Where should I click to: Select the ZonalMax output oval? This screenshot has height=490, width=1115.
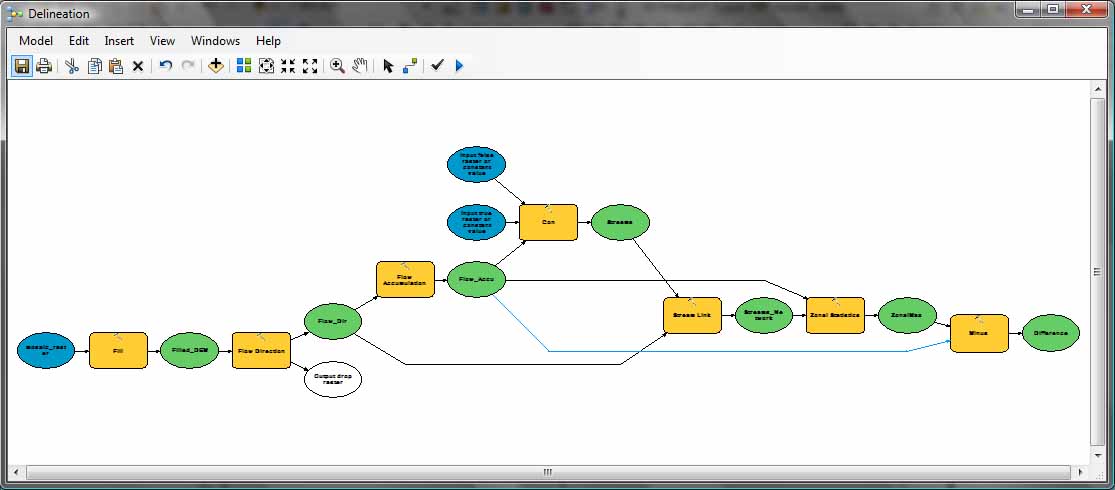point(907,315)
